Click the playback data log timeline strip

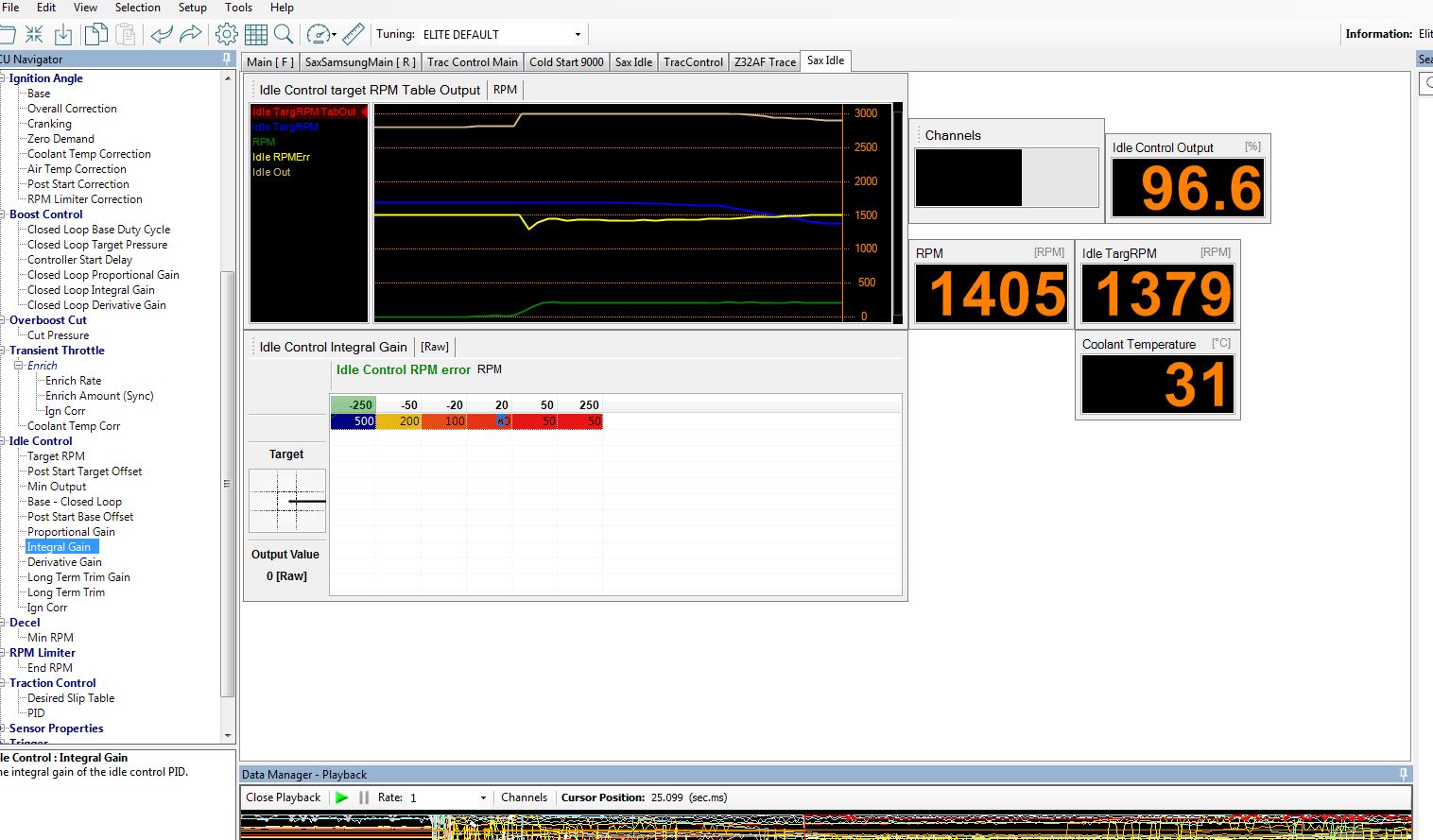(826, 827)
